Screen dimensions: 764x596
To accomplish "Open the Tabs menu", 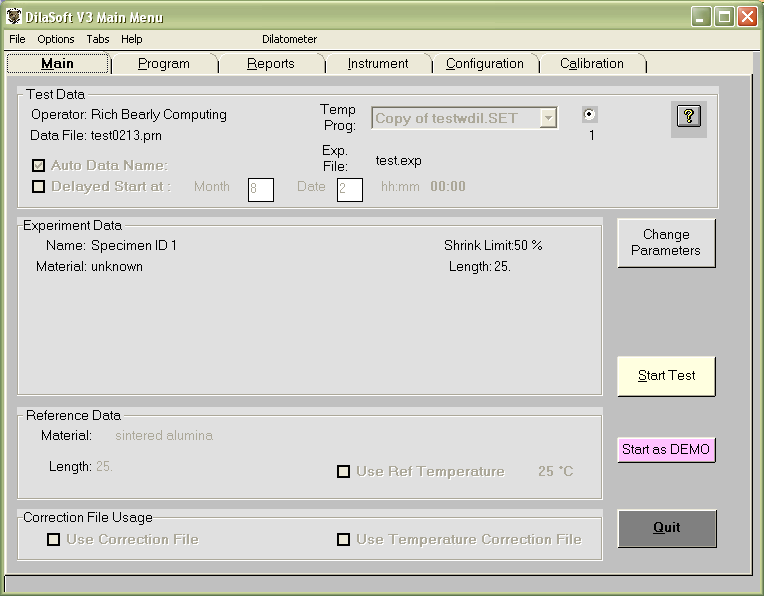I will click(97, 39).
